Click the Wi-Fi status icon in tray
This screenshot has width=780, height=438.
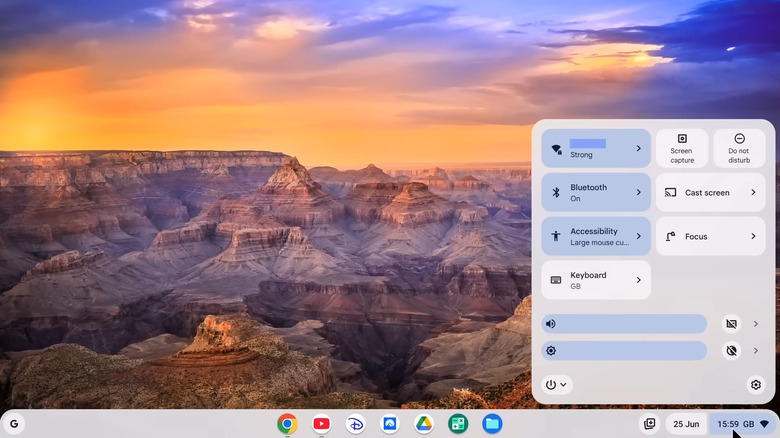click(x=765, y=424)
